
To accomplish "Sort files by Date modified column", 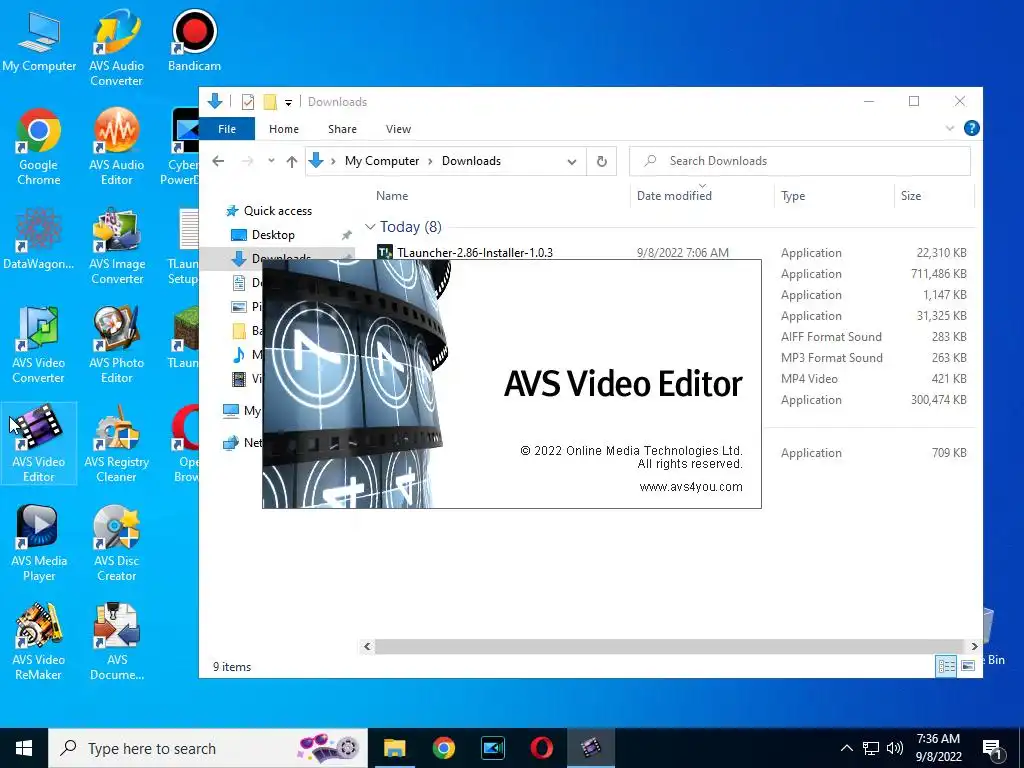I will click(x=674, y=196).
